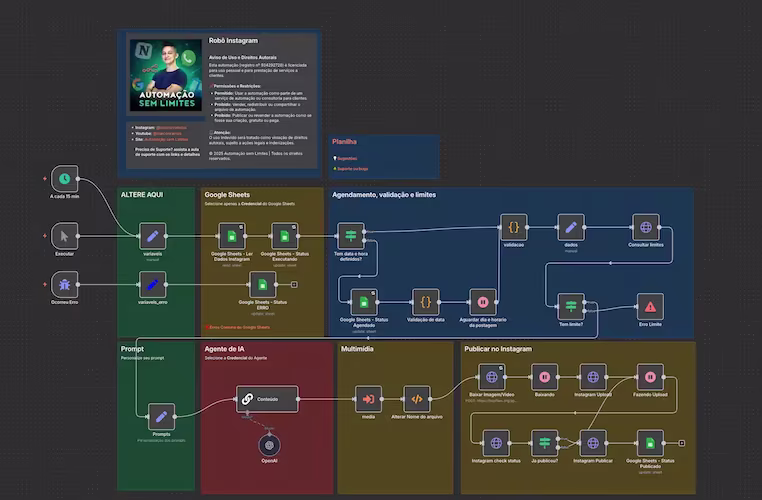Select the 'A cada 15 min' schedule trigger node

tap(64, 179)
